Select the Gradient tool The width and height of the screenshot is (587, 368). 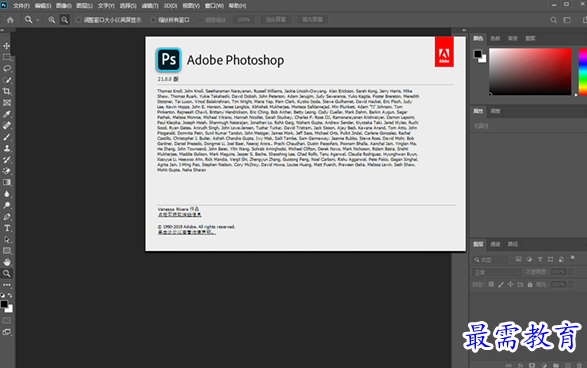click(7, 182)
